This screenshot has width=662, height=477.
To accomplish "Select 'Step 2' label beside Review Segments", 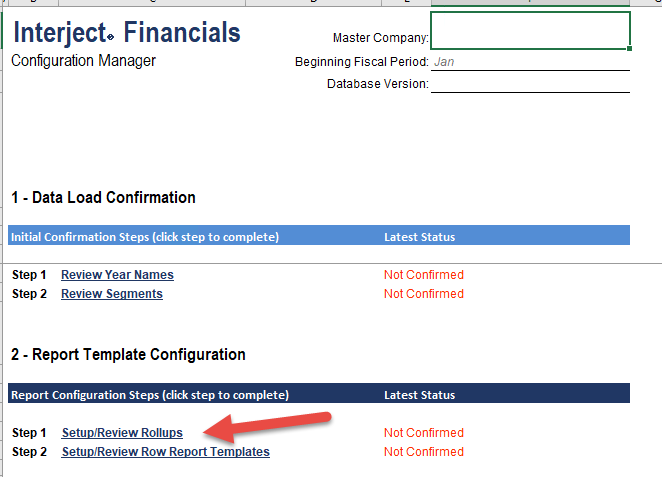I will point(29,294).
